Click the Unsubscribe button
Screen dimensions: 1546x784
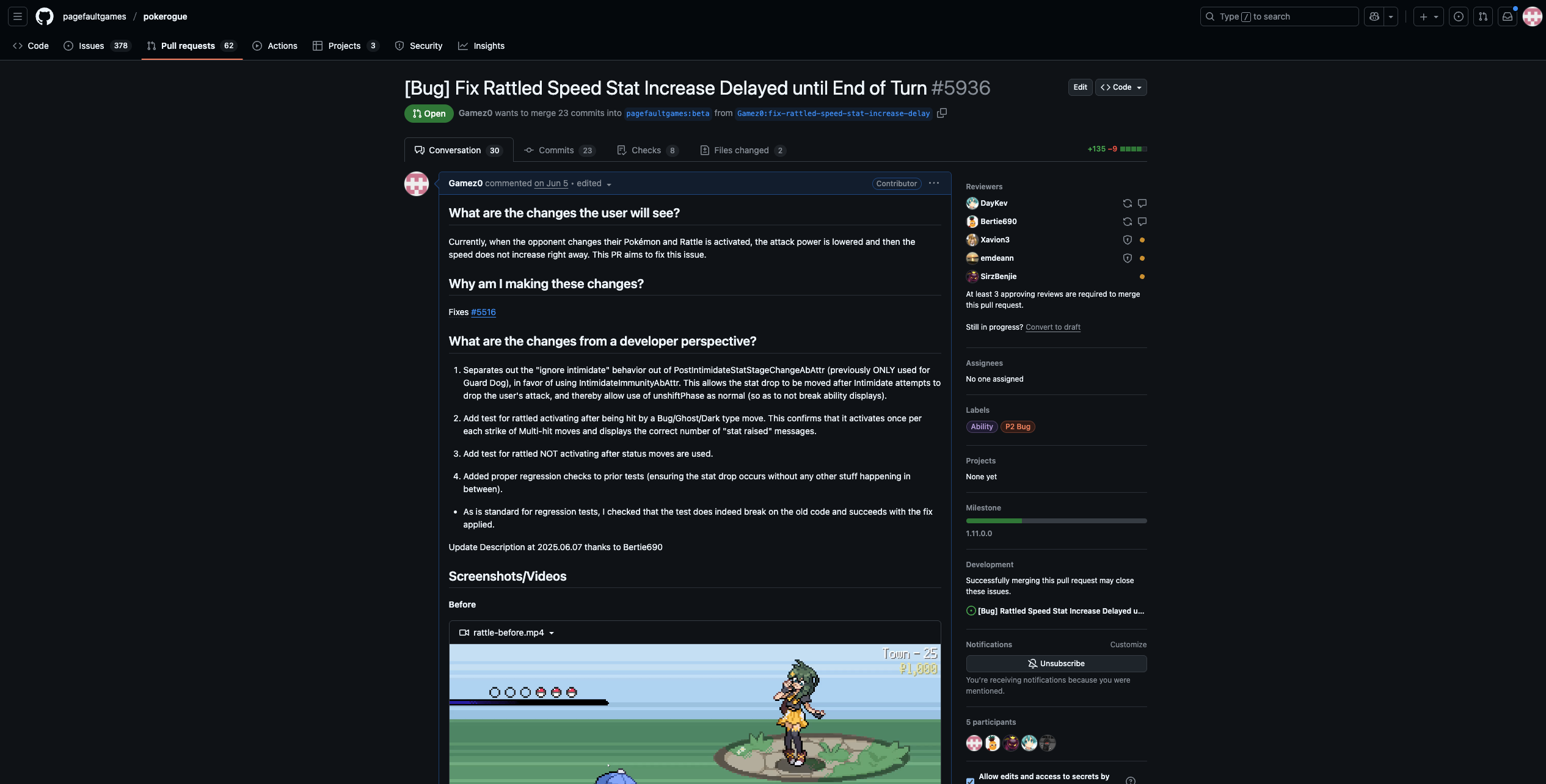[1056, 664]
